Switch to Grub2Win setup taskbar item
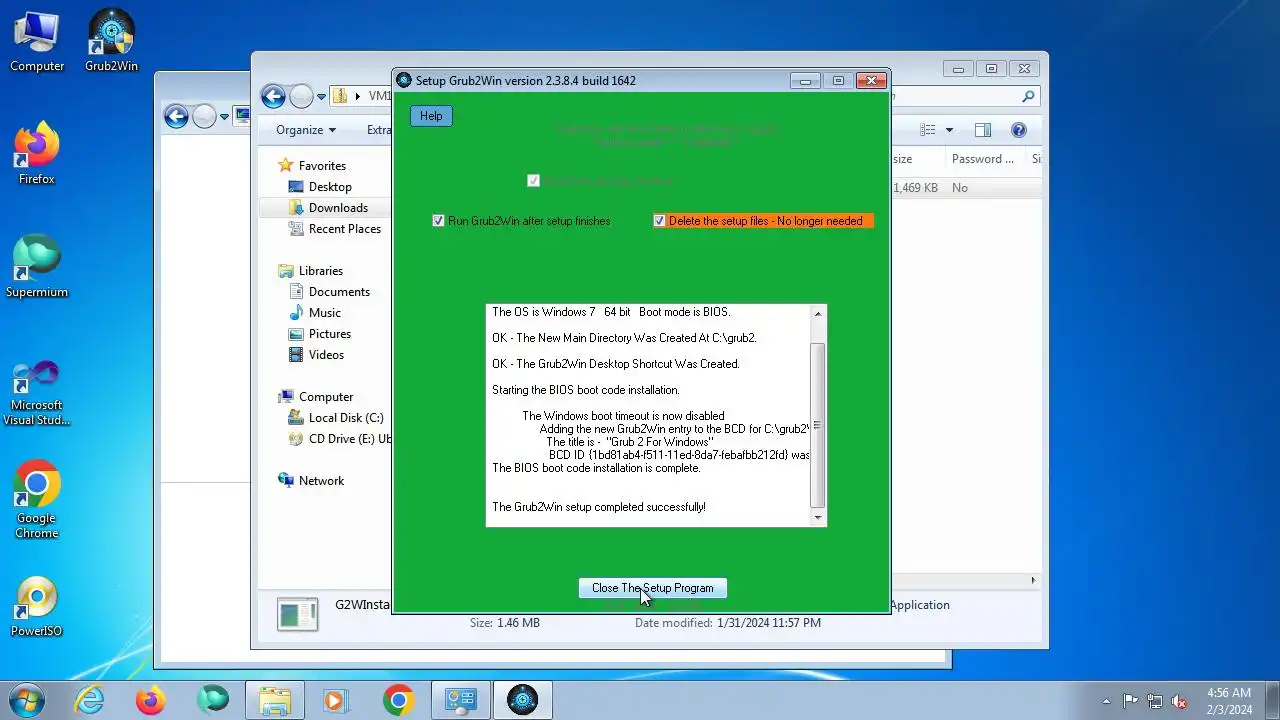1280x720 pixels. (x=522, y=700)
